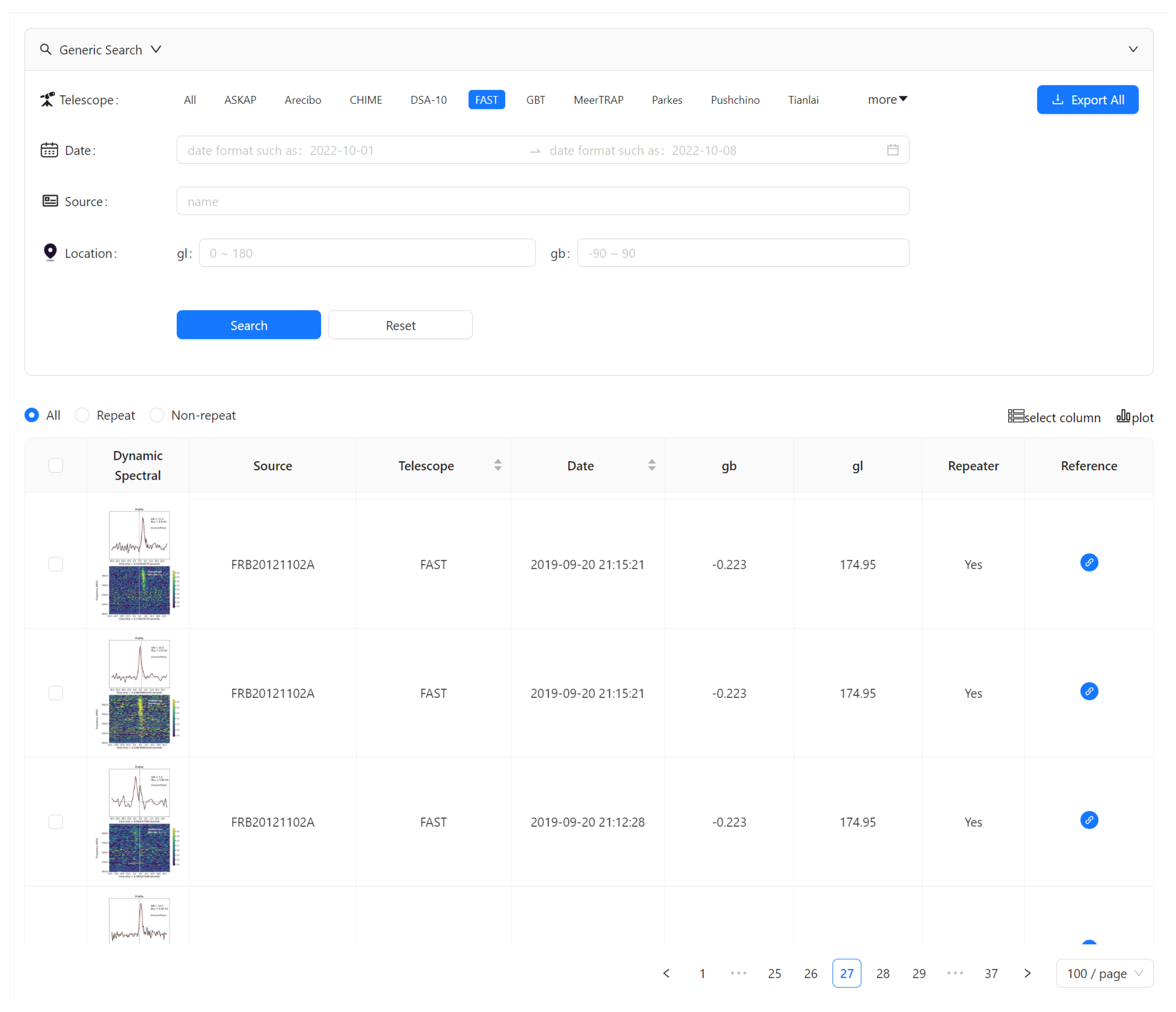The width and height of the screenshot is (1176, 1012).
Task: Sort table by Telescope column arrows
Action: (x=497, y=465)
